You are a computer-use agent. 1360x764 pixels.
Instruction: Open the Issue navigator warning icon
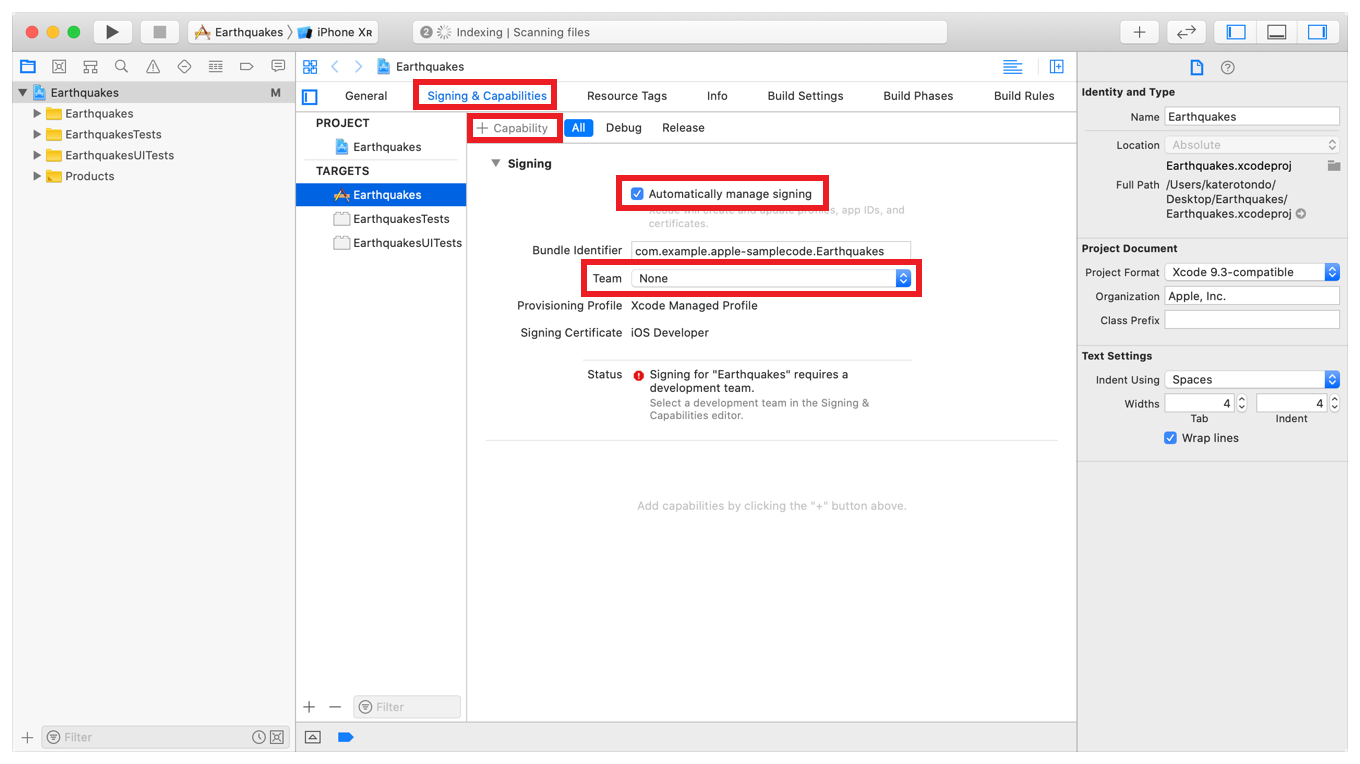[153, 67]
